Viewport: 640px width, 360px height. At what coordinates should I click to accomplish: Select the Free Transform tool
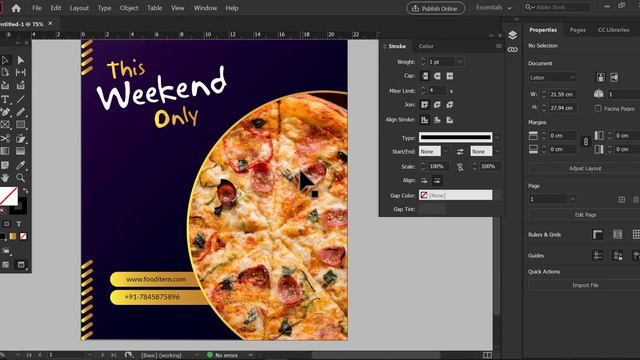point(20,139)
